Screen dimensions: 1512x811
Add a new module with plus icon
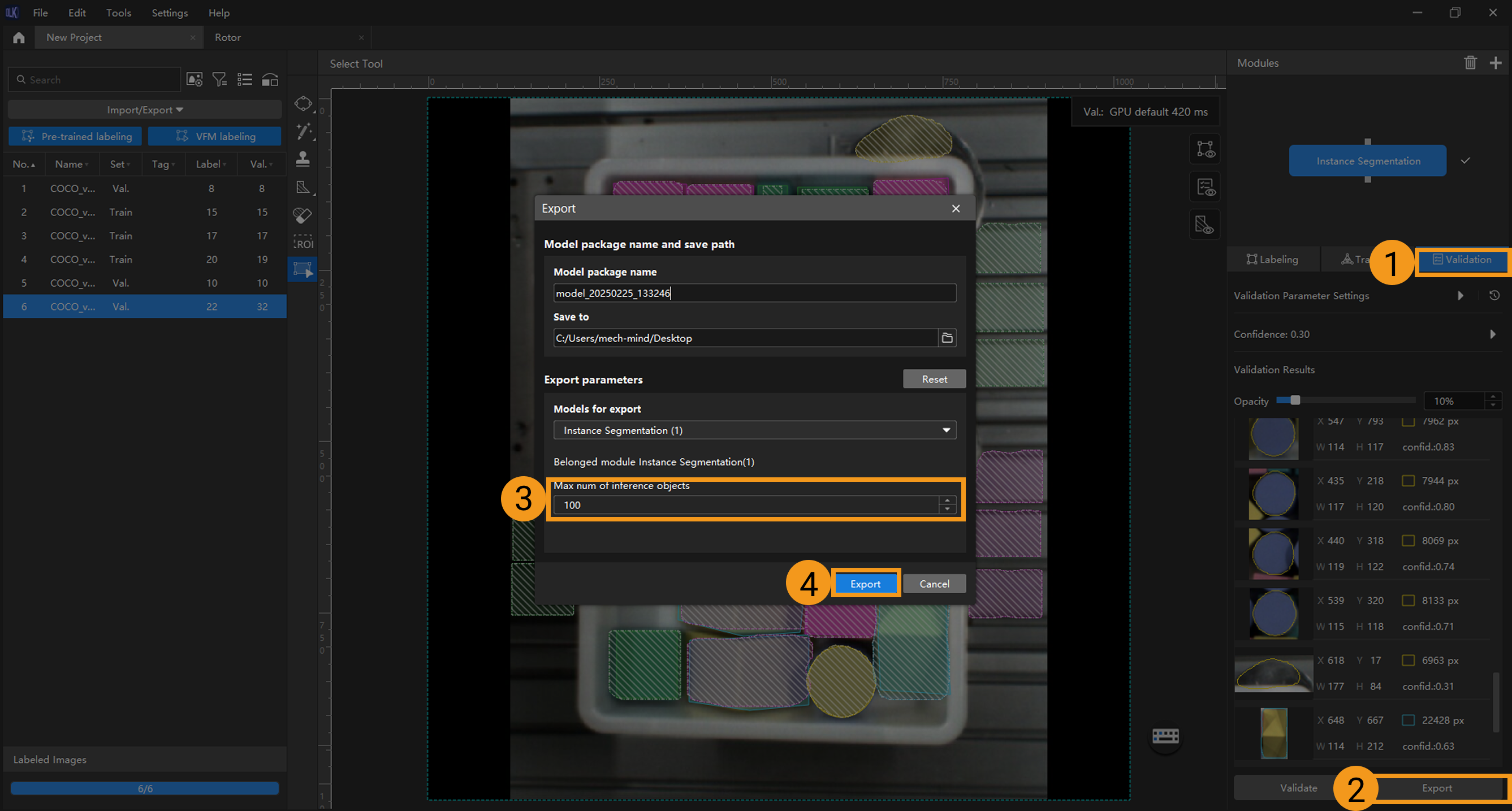coord(1496,63)
